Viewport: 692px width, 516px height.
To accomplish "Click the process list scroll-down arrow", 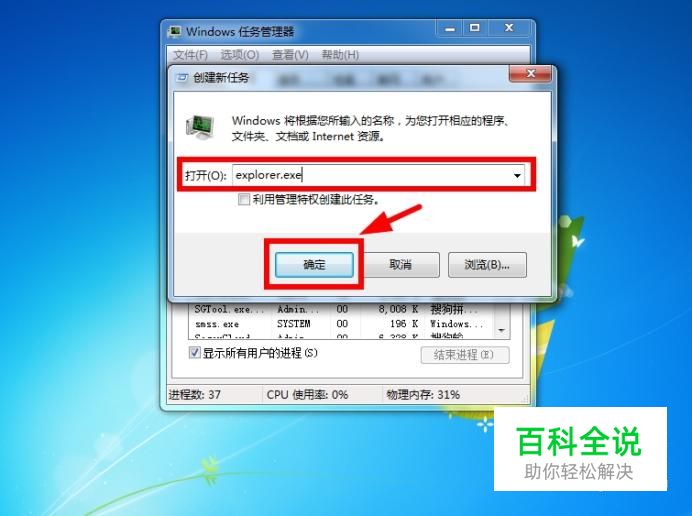I will 501,330.
